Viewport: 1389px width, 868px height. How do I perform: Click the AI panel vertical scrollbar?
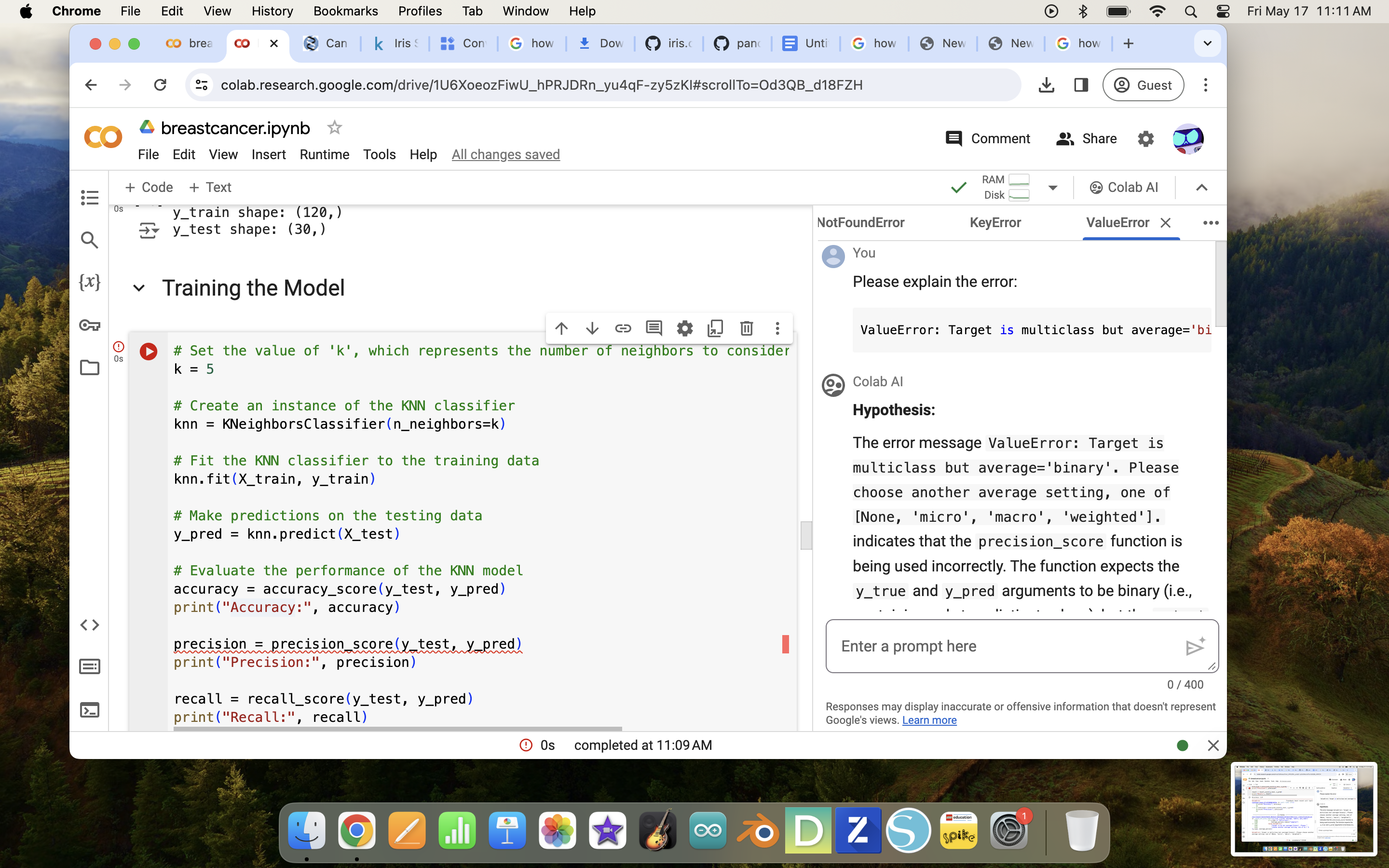pos(1220,284)
